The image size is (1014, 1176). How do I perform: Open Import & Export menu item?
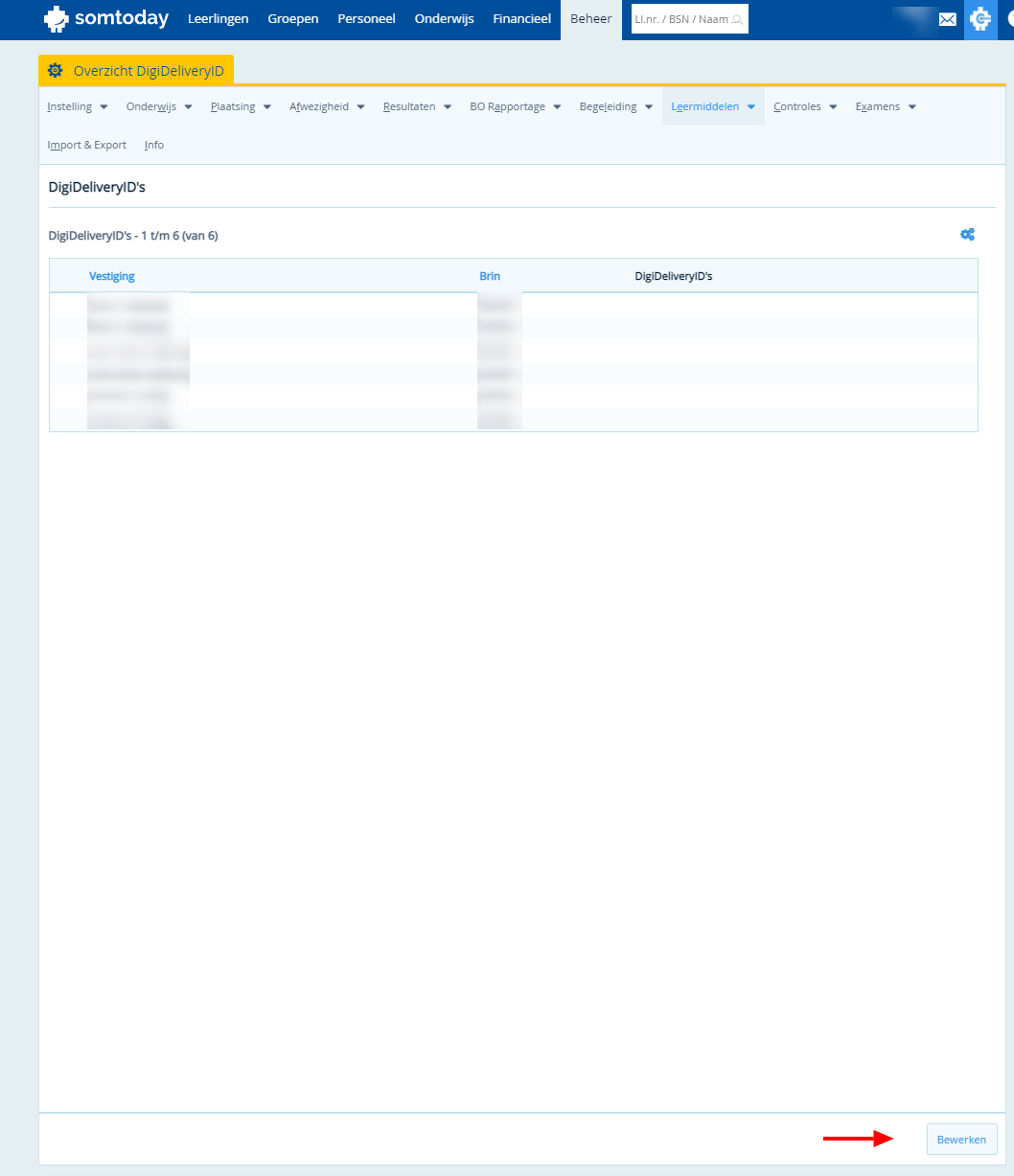click(x=87, y=145)
